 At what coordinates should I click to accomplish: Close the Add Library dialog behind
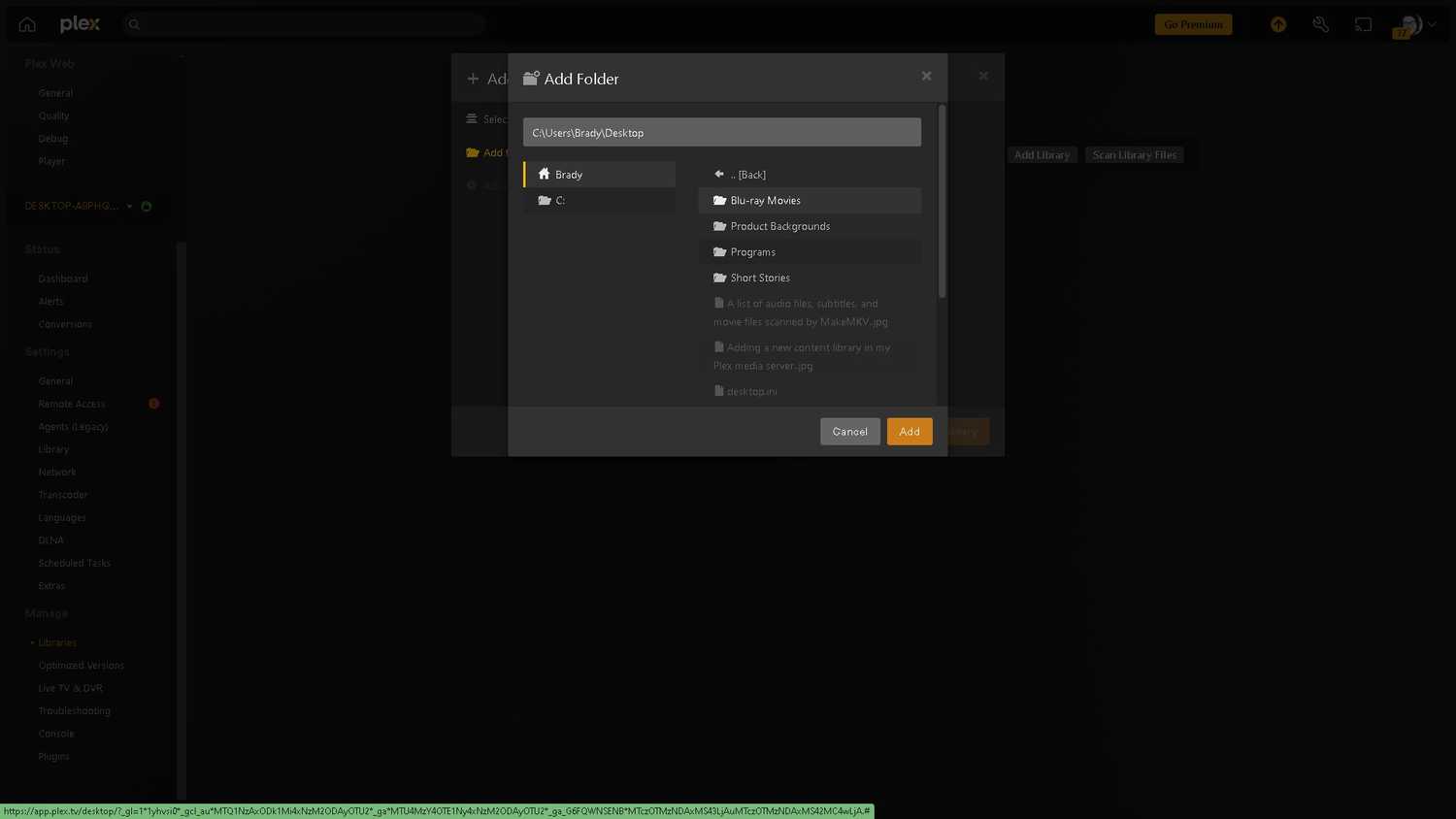983,76
